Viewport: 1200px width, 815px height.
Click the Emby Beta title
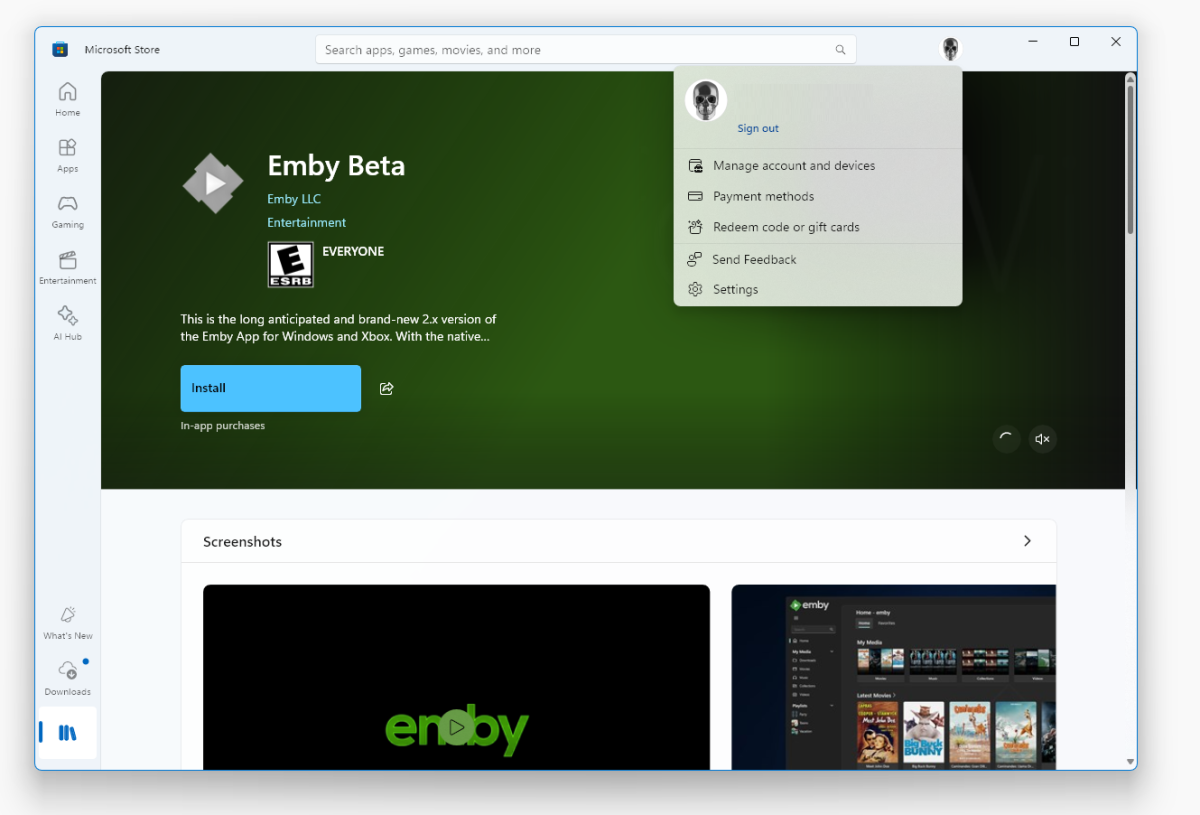click(x=336, y=165)
